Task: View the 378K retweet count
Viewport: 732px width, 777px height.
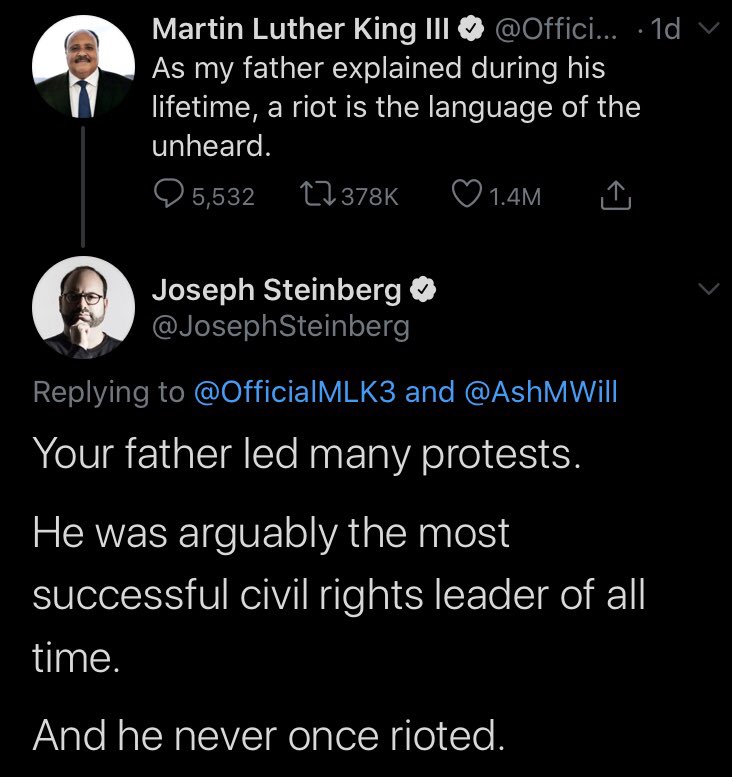Action: pyautogui.click(x=370, y=197)
